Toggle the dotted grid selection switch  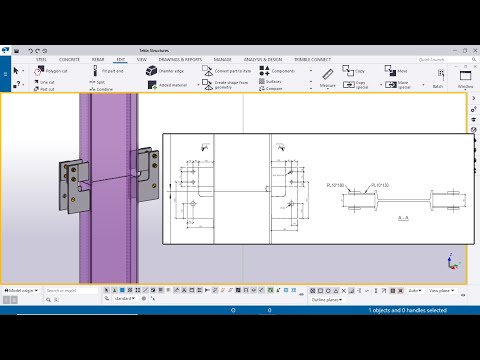pyautogui.click(x=138, y=290)
